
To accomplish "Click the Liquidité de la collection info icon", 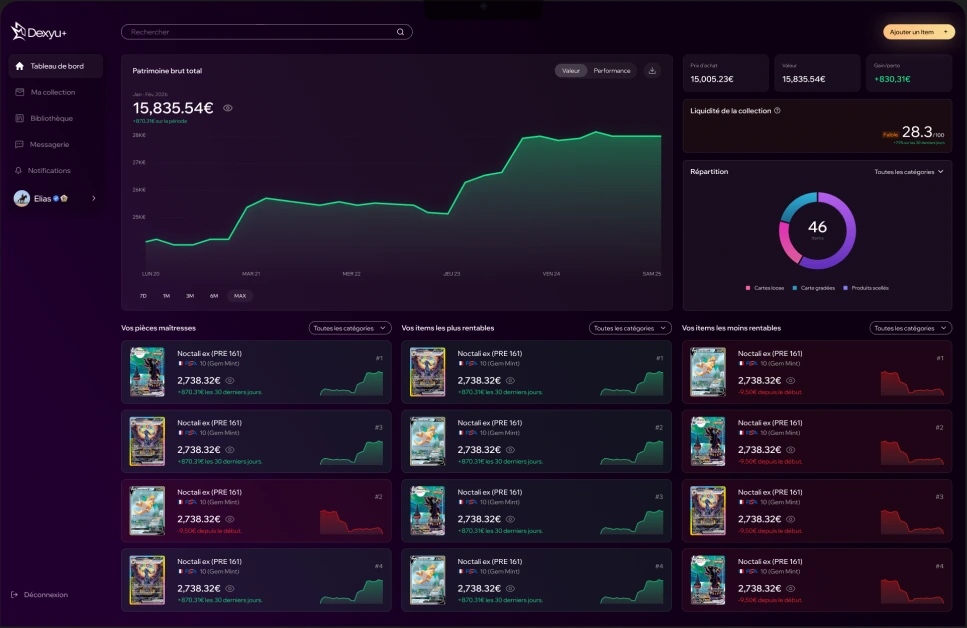I will [x=777, y=111].
